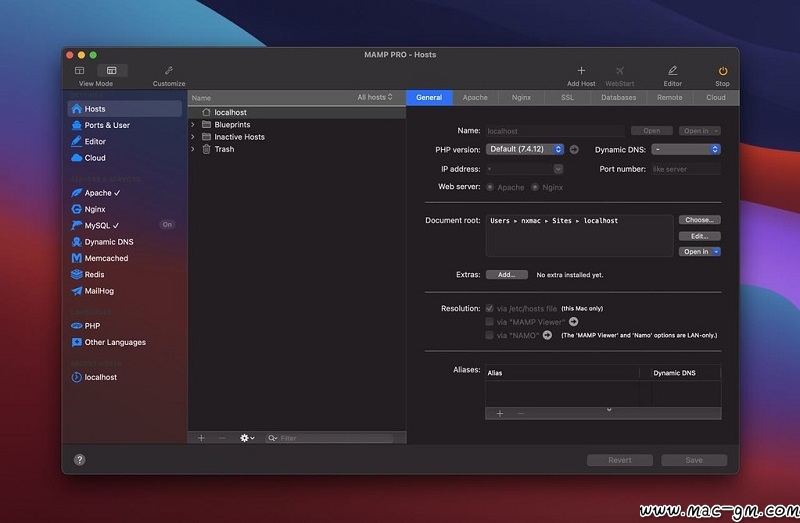Launch WebStart from the toolbar
This screenshot has height=523, width=800.
[619, 70]
